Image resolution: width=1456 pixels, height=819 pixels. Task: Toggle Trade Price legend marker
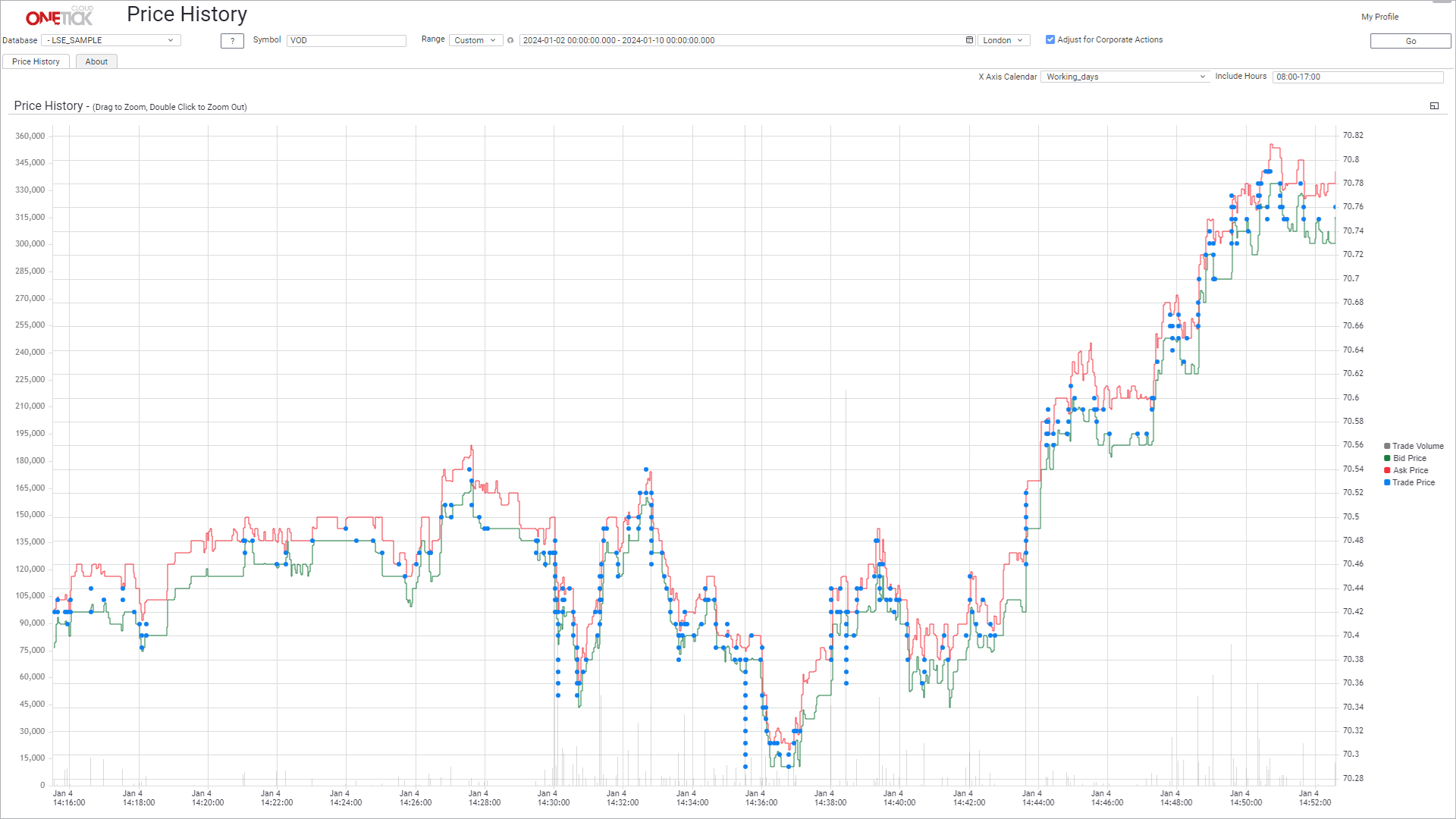1387,482
